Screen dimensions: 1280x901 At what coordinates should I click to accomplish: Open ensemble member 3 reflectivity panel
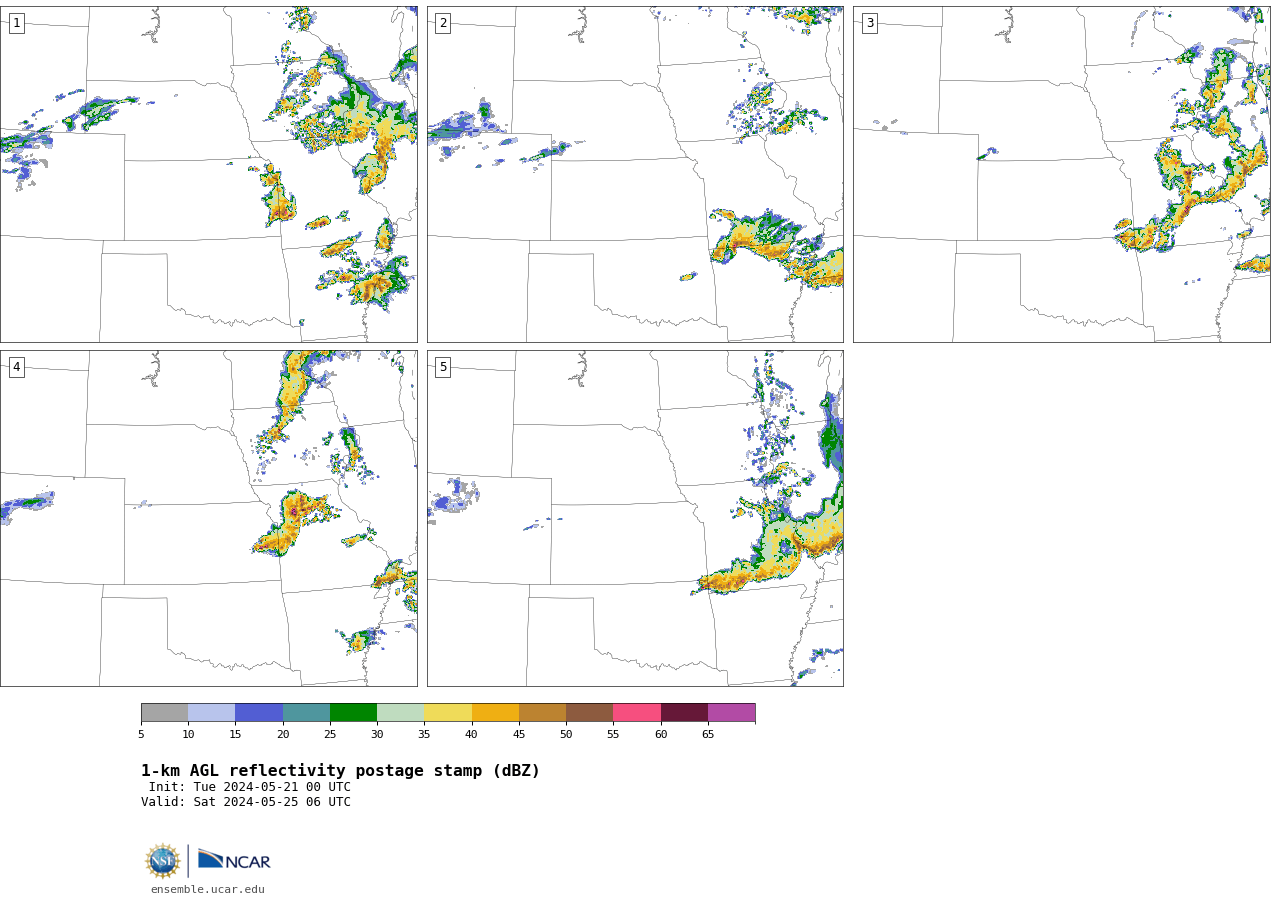click(x=1062, y=174)
